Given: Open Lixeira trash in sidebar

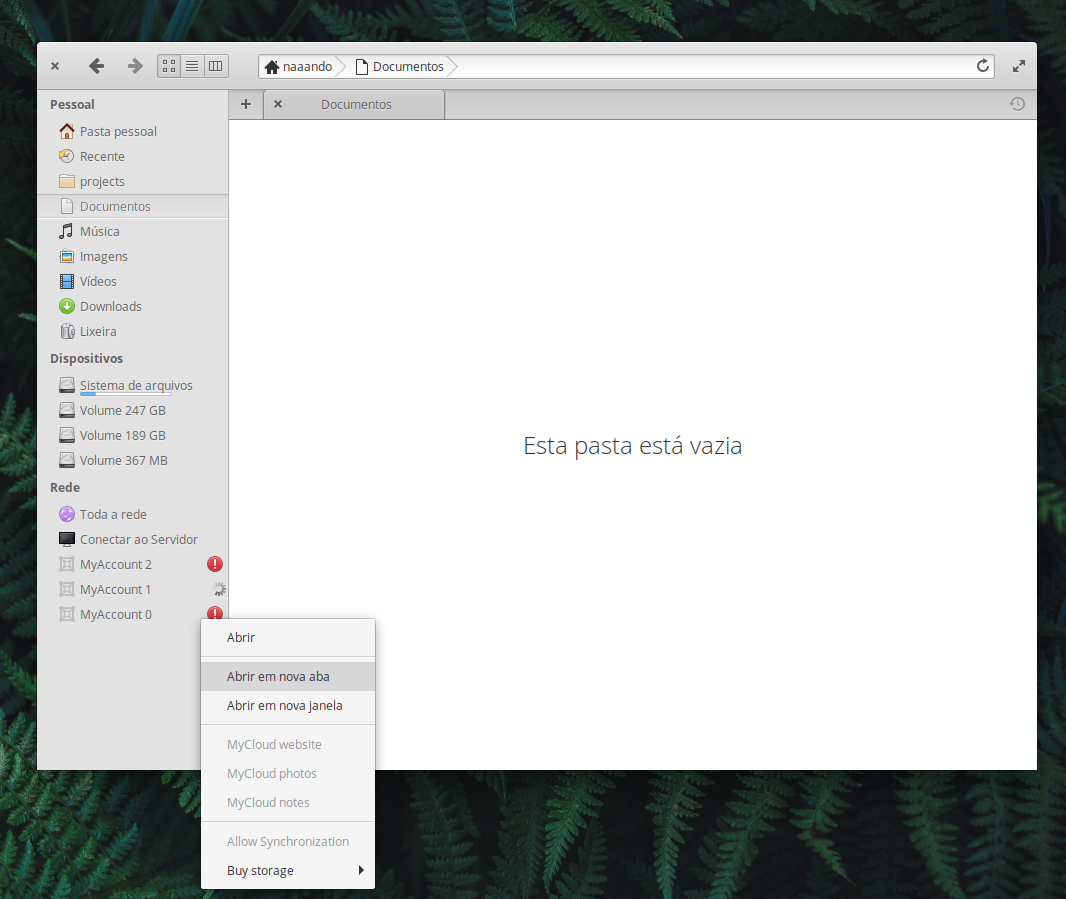Looking at the screenshot, I should [x=133, y=332].
